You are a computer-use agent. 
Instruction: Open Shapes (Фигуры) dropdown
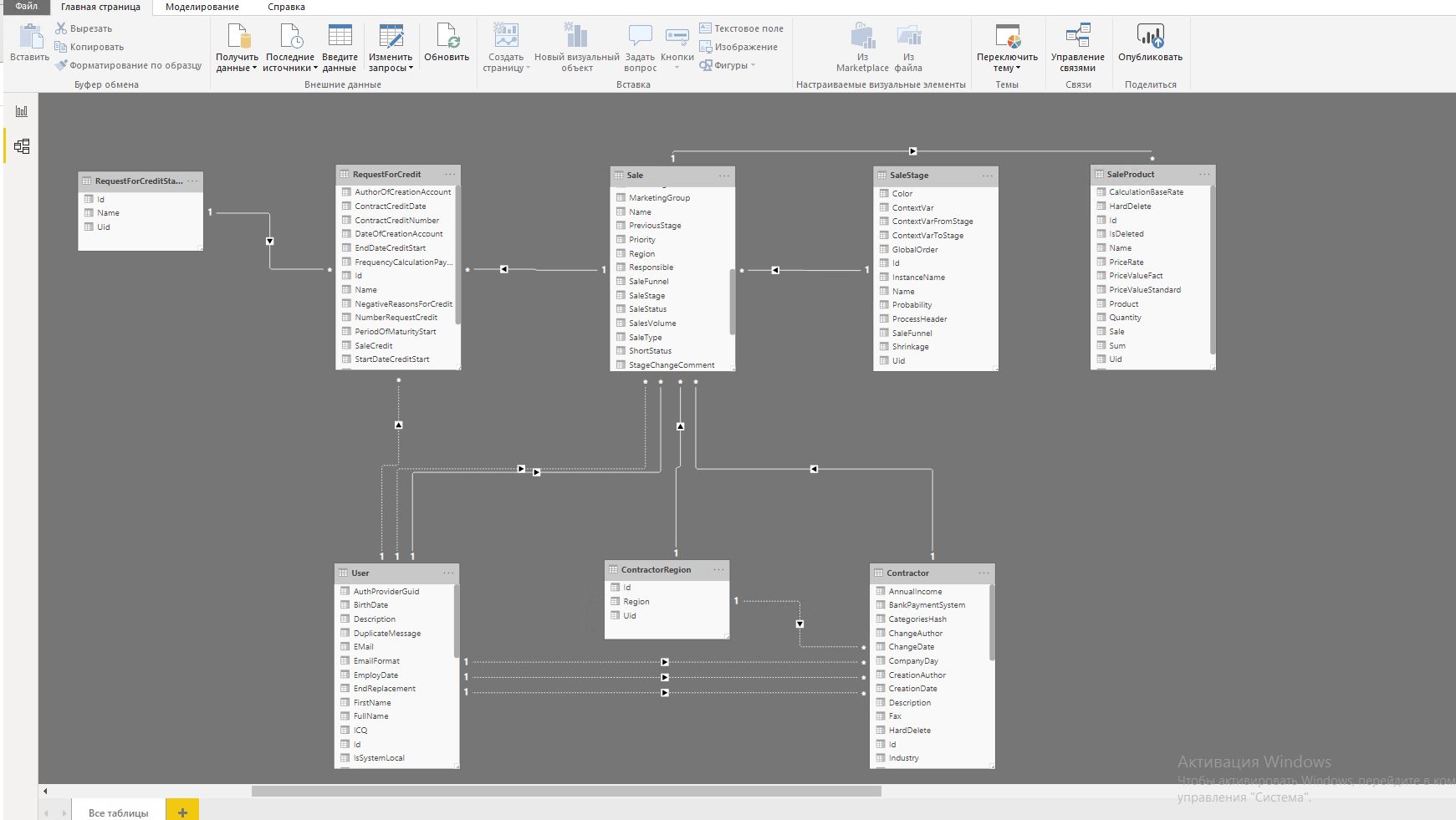pyautogui.click(x=728, y=65)
